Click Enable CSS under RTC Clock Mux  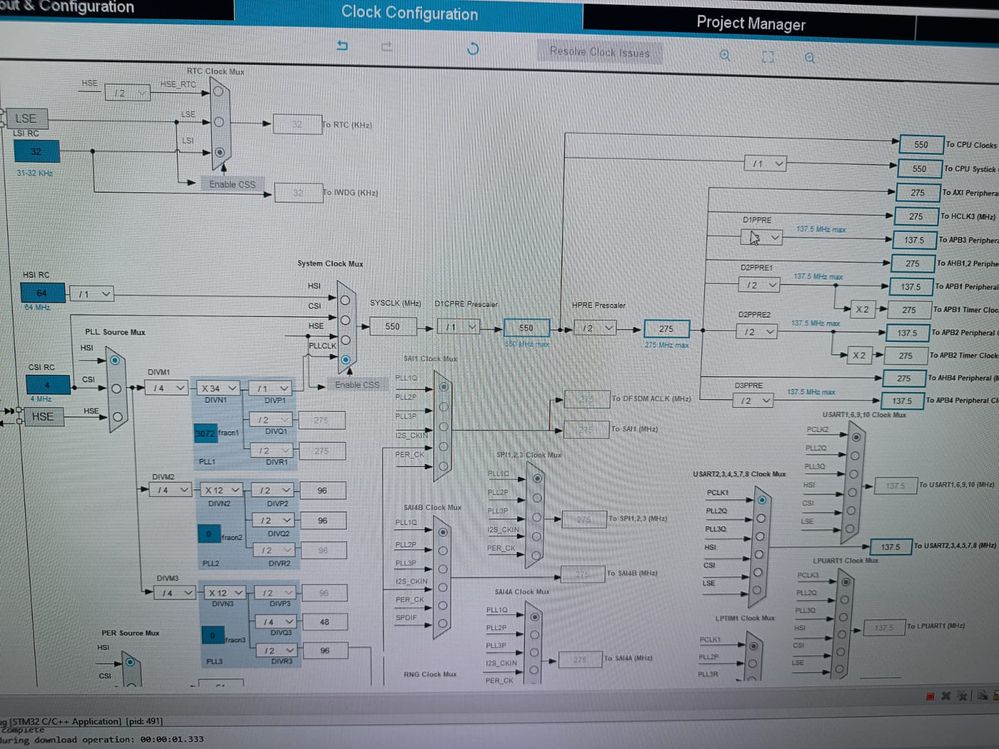232,184
